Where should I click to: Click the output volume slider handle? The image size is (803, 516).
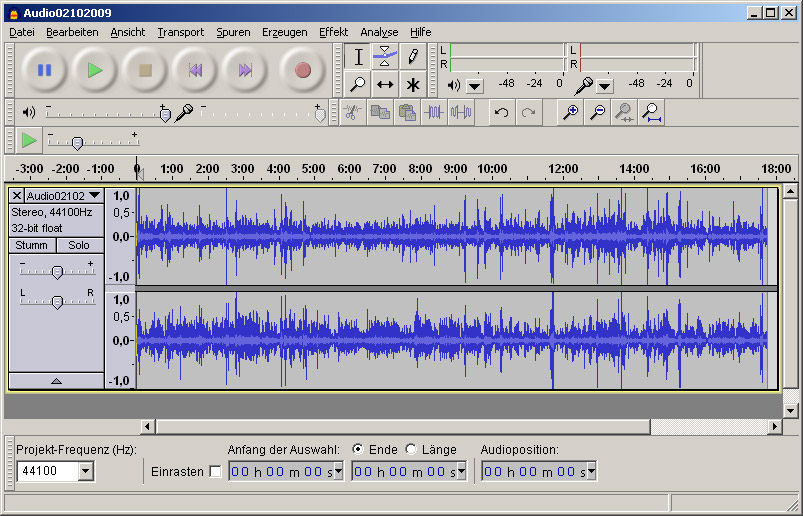click(x=165, y=115)
